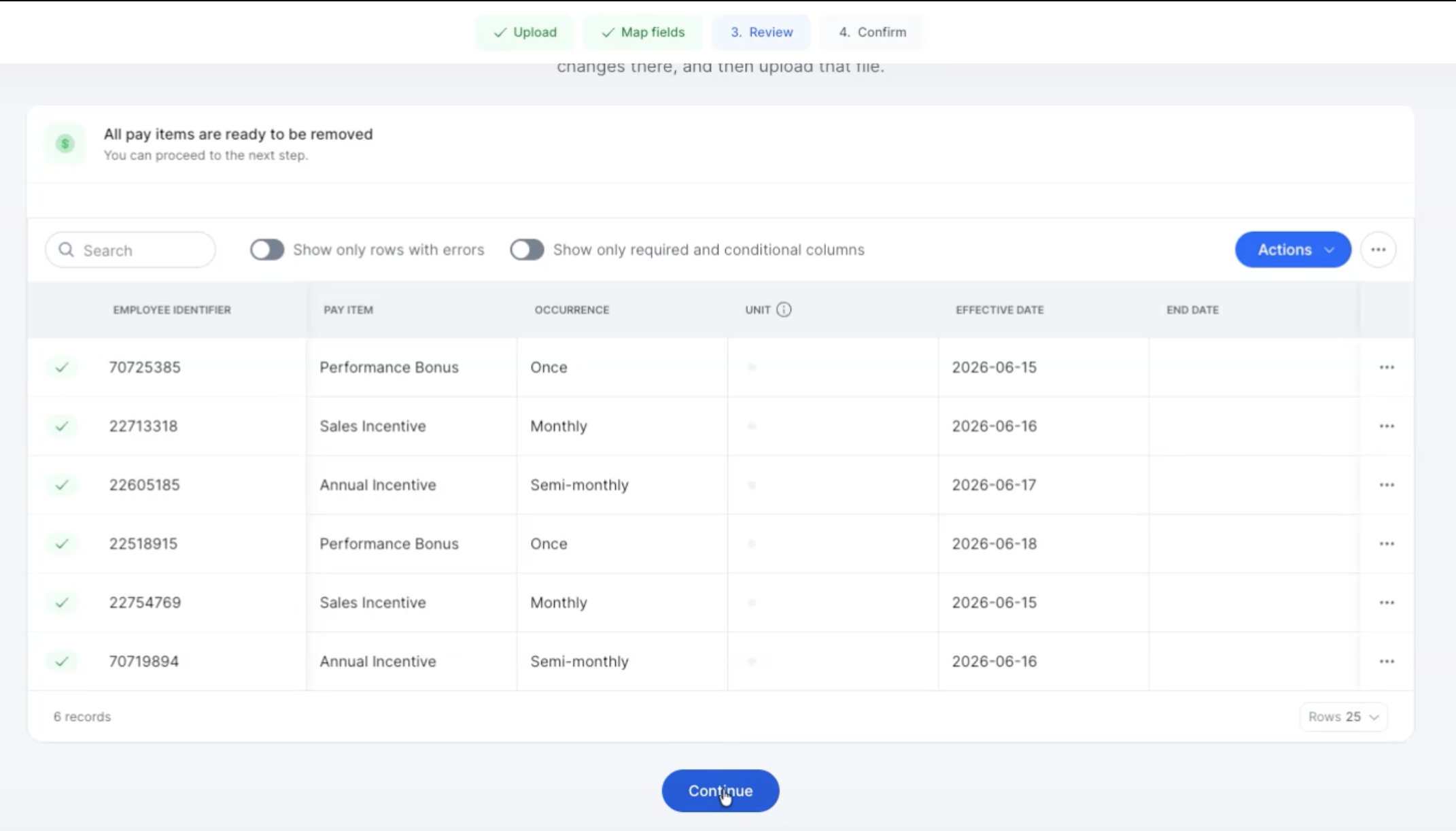
Task: Click the green check for employee 22713318
Action: pos(62,426)
